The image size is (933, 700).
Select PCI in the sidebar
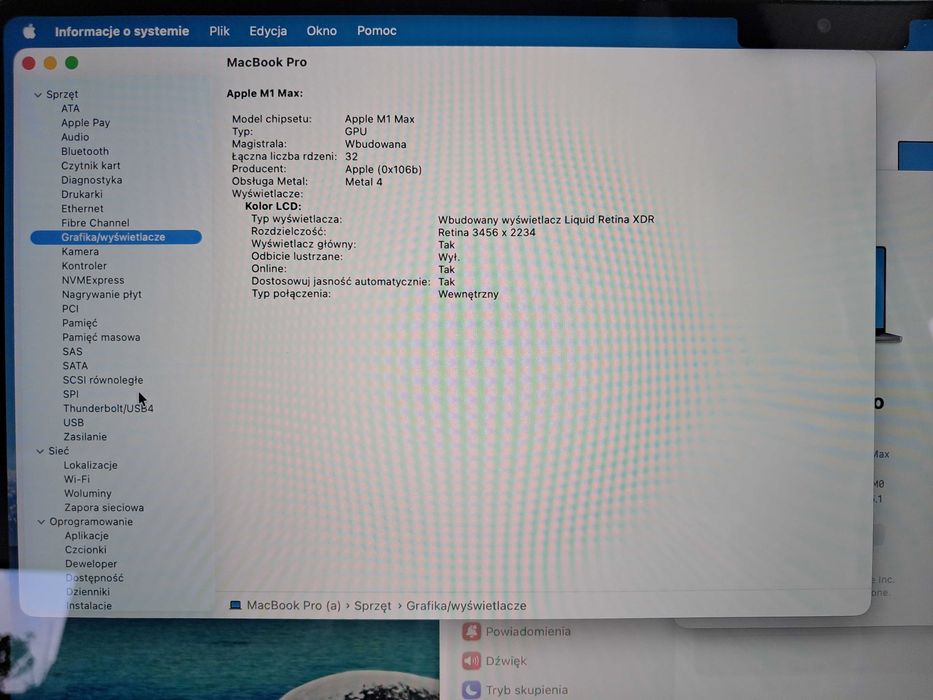tap(70, 308)
